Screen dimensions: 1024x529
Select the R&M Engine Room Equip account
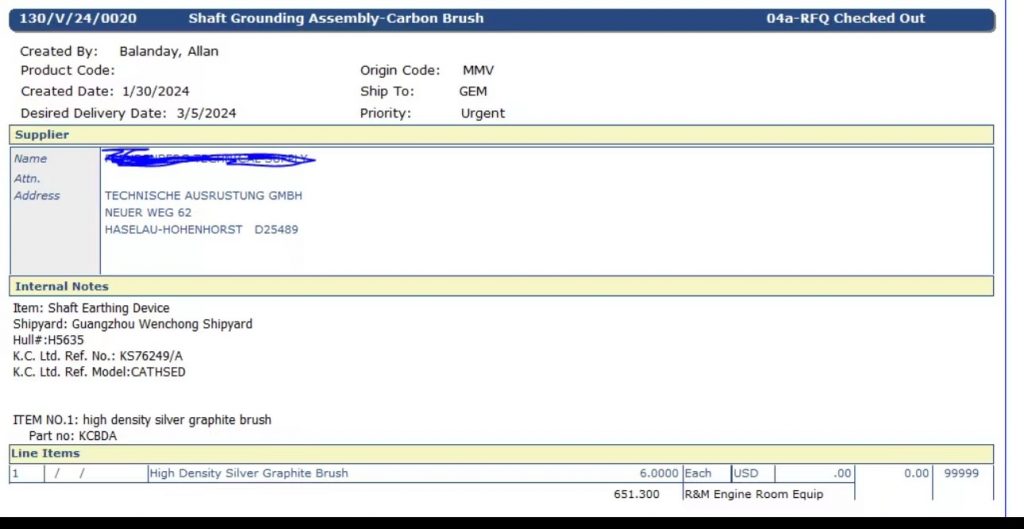point(753,494)
